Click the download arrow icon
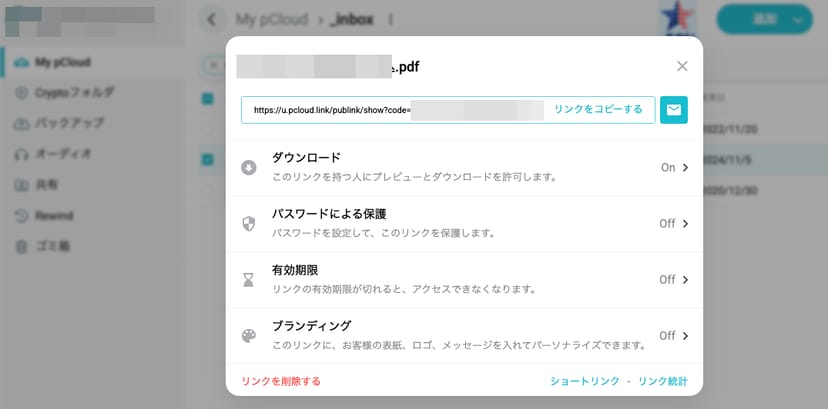 click(x=249, y=167)
